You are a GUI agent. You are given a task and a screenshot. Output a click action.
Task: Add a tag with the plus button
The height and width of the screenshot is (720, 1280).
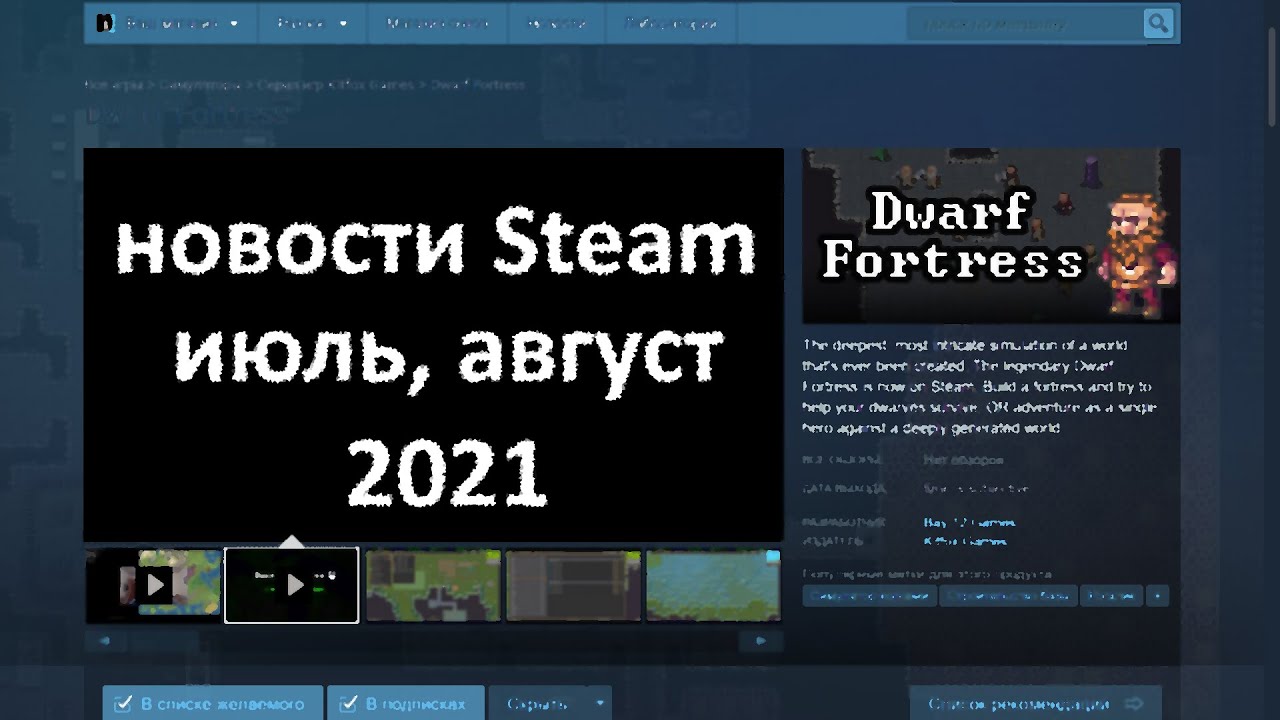1158,596
